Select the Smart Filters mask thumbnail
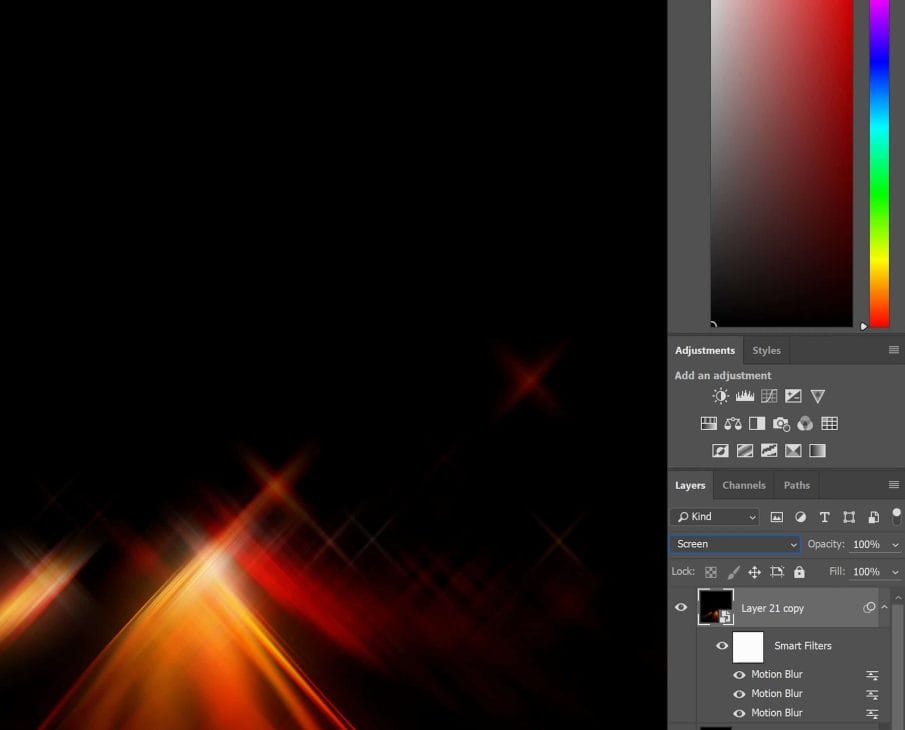The width and height of the screenshot is (905, 730). [x=748, y=647]
